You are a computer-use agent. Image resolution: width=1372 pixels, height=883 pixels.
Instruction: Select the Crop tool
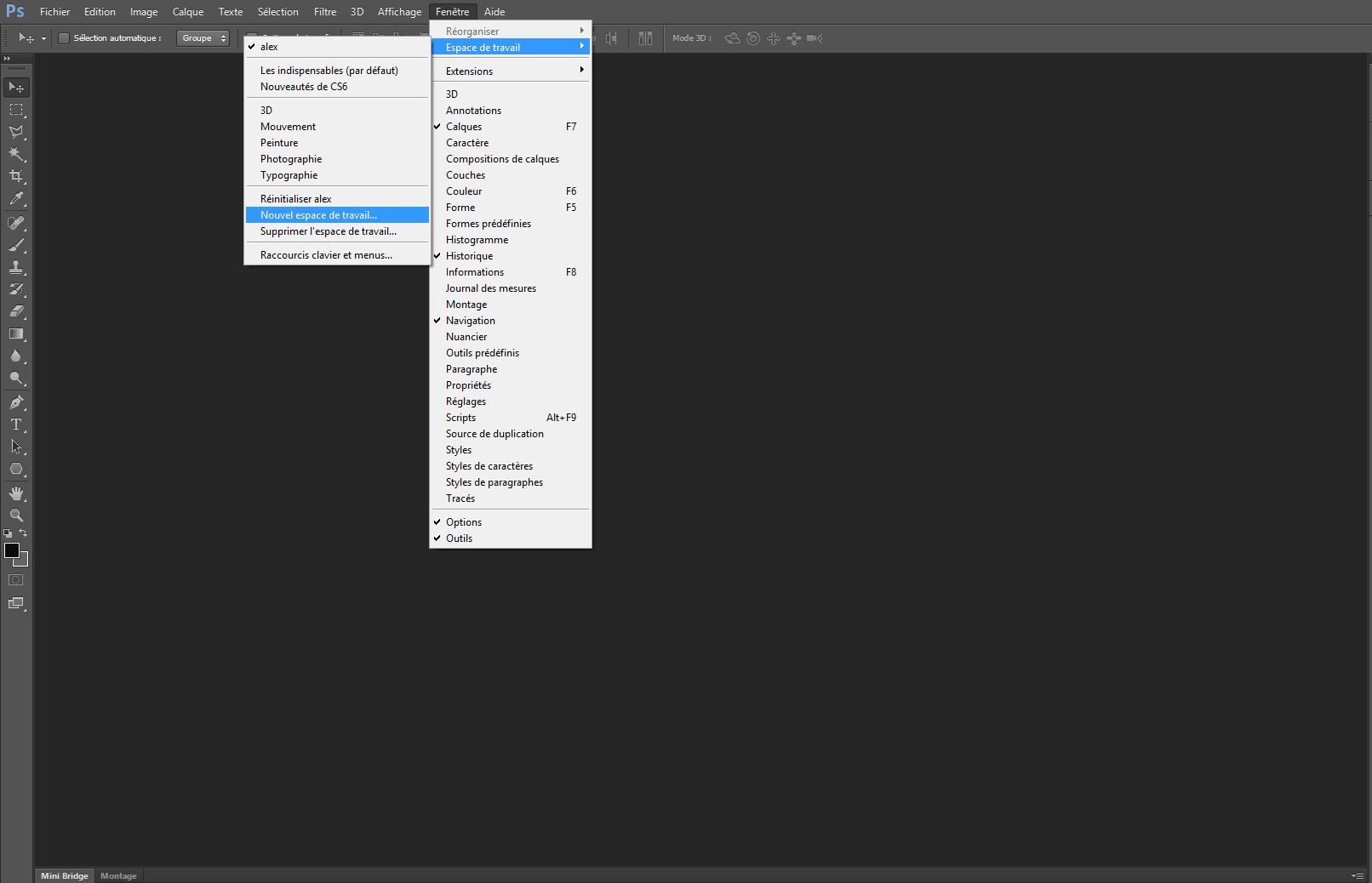point(16,176)
